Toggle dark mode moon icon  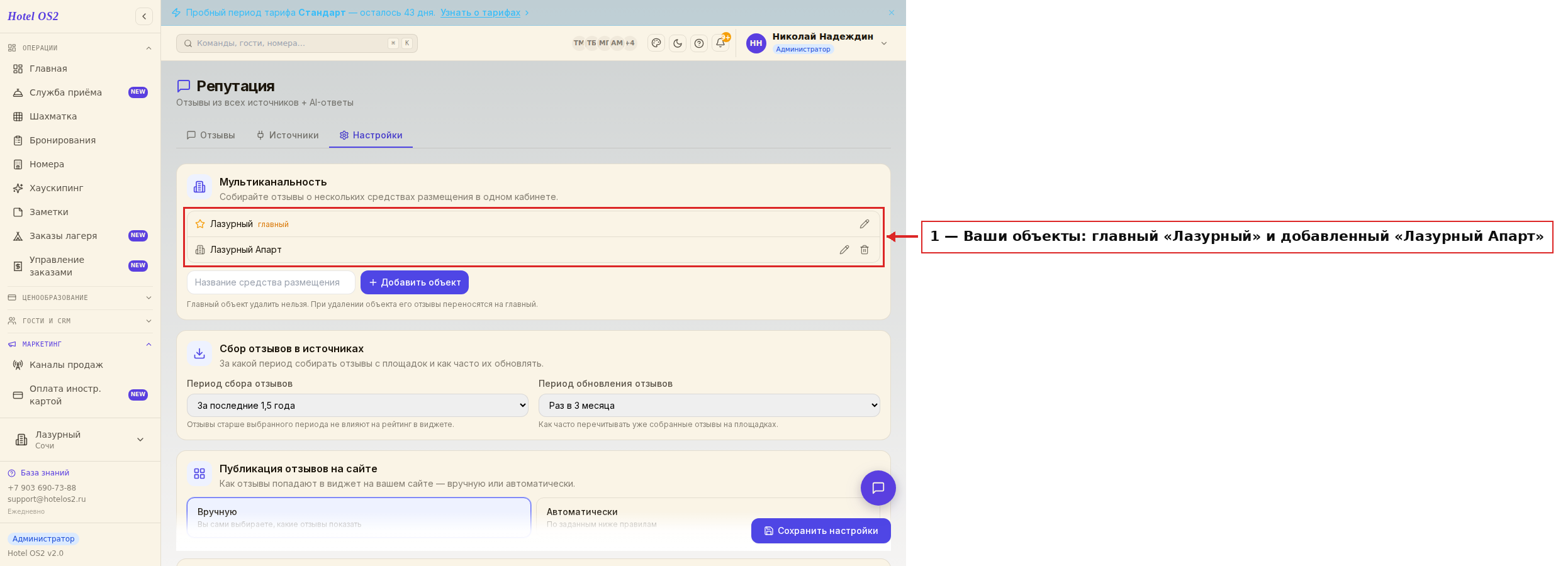pyautogui.click(x=678, y=43)
